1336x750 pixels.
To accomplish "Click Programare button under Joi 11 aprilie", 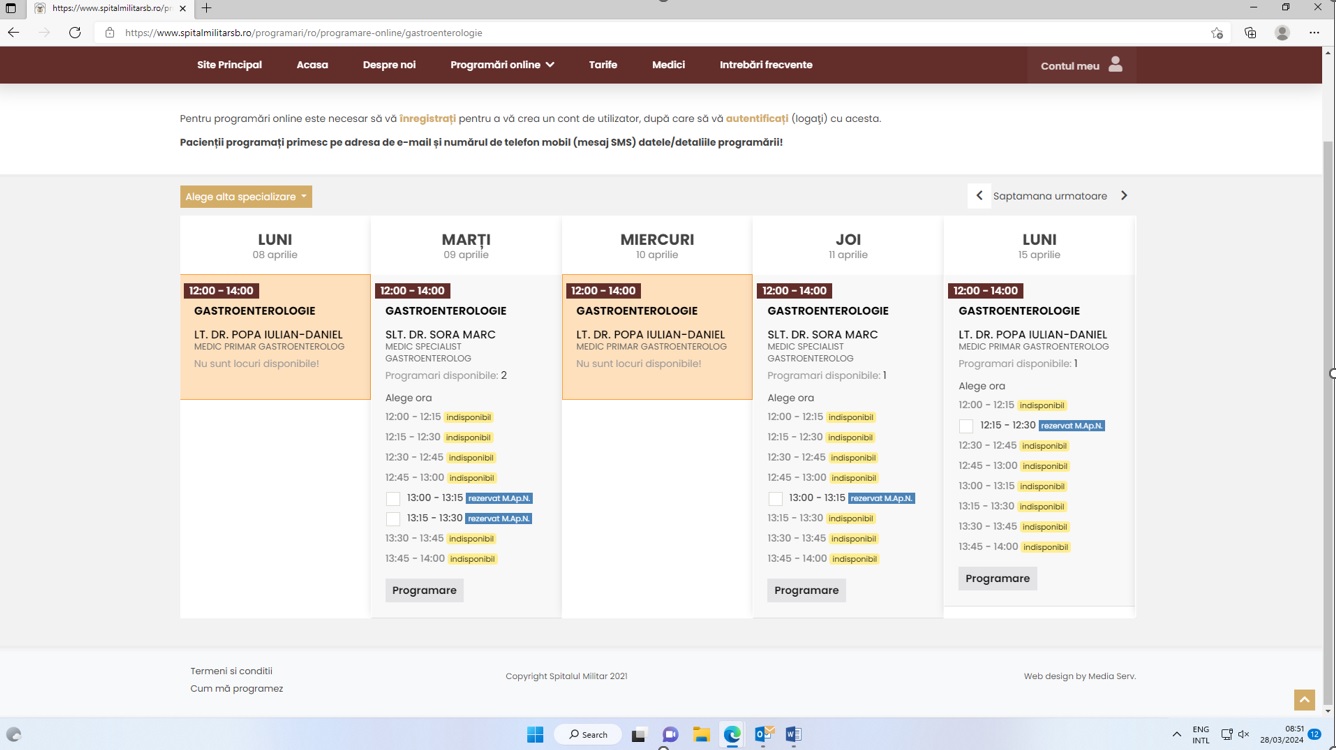I will [806, 591].
